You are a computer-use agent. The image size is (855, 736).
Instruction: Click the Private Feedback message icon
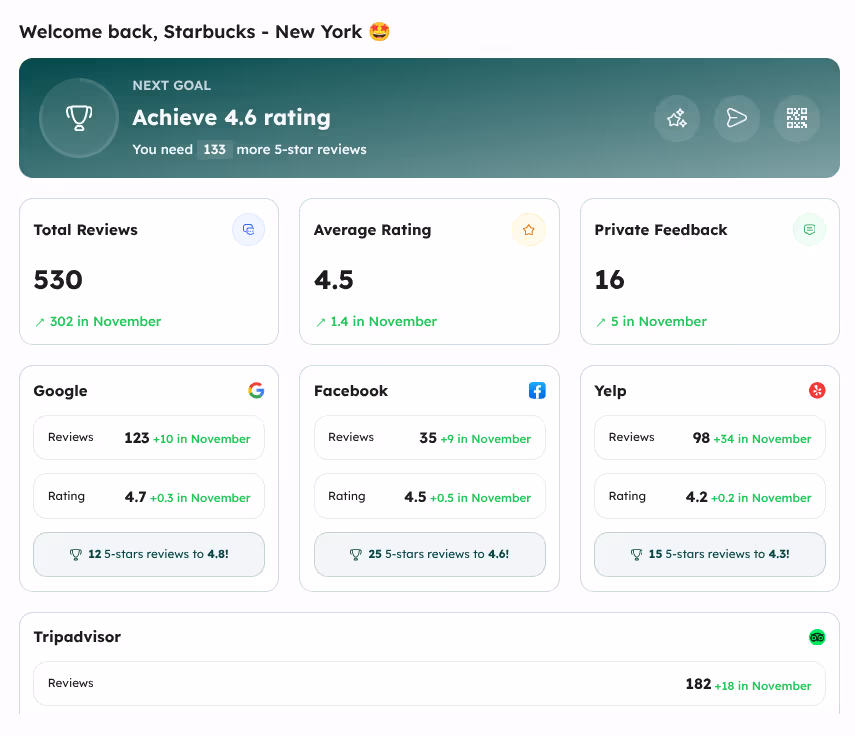[x=809, y=230]
